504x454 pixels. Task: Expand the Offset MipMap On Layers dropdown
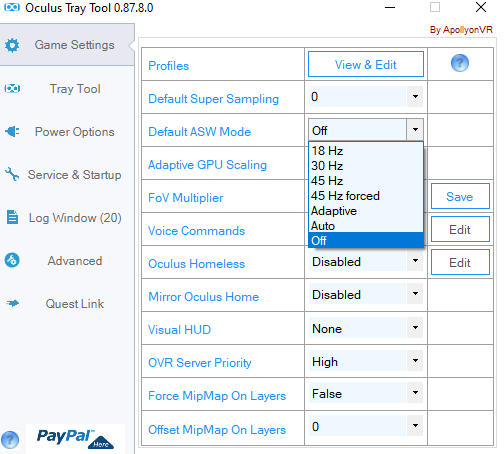click(415, 425)
